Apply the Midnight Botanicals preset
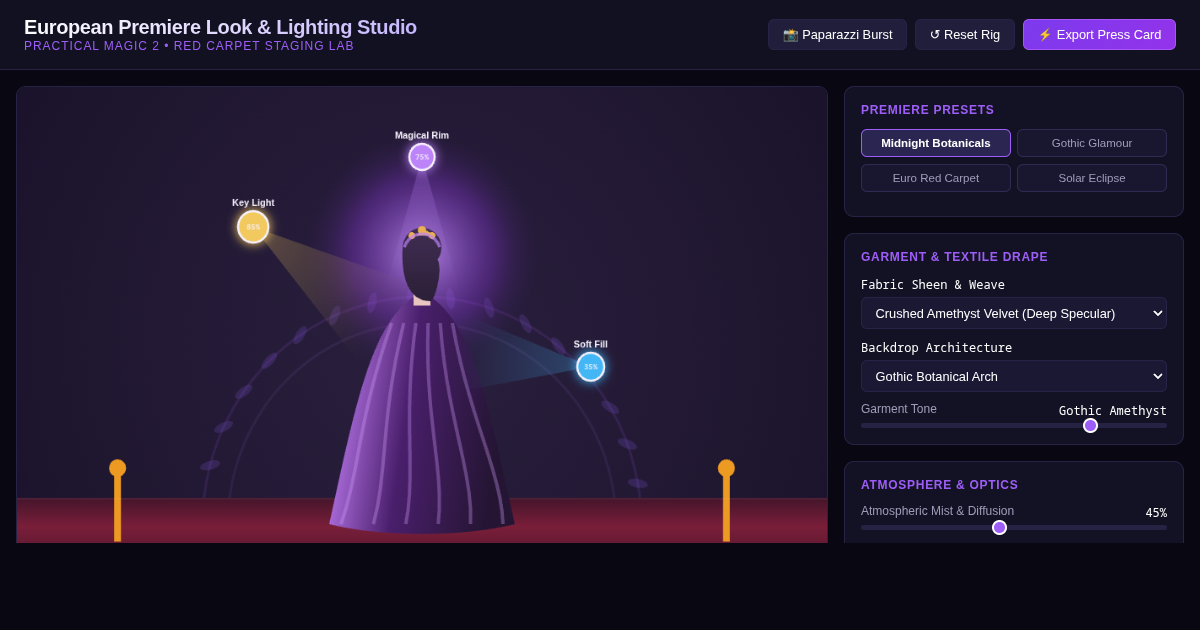This screenshot has height=630, width=1200. point(936,143)
